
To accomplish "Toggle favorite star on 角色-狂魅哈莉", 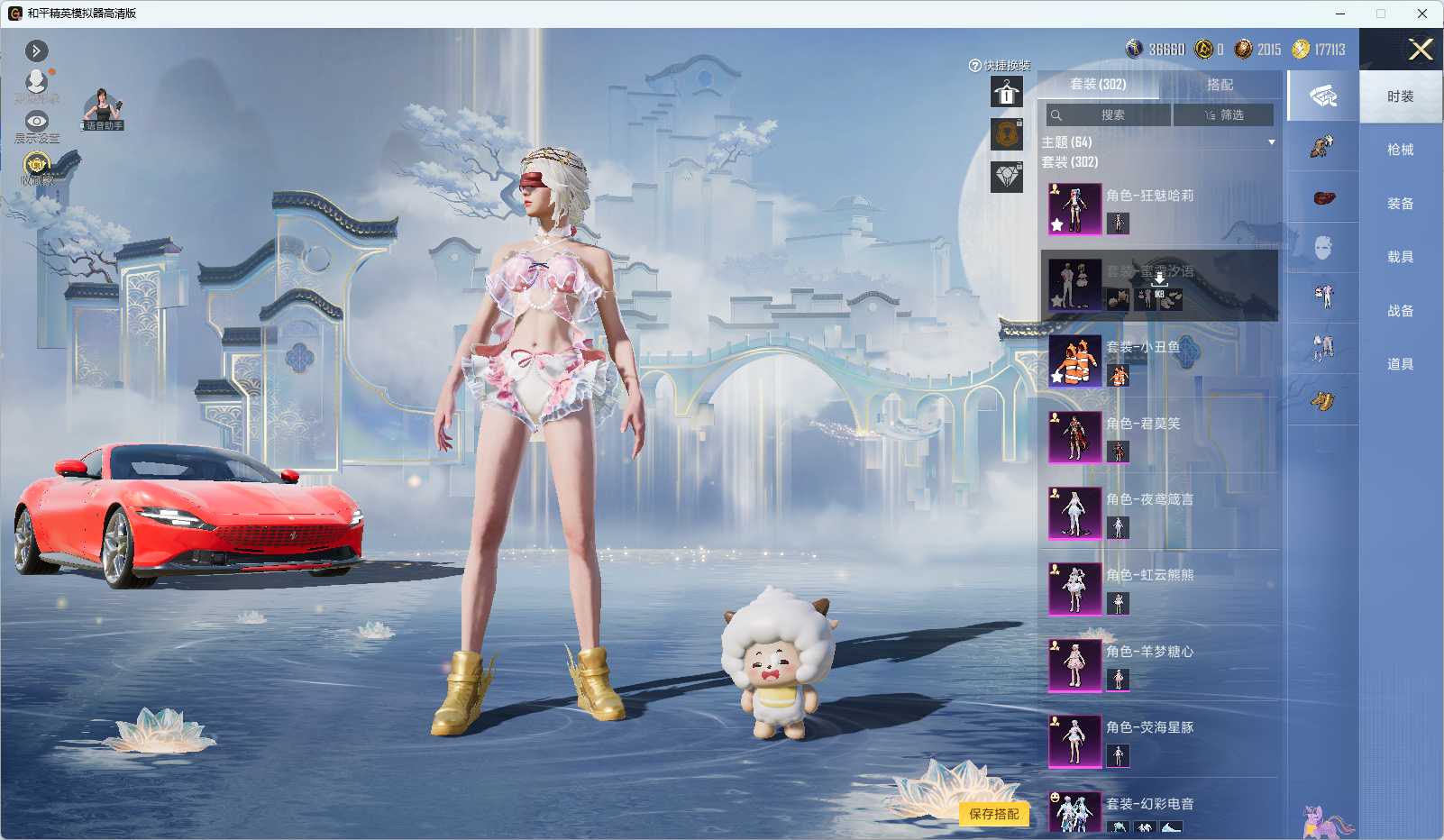I will pos(1056,225).
